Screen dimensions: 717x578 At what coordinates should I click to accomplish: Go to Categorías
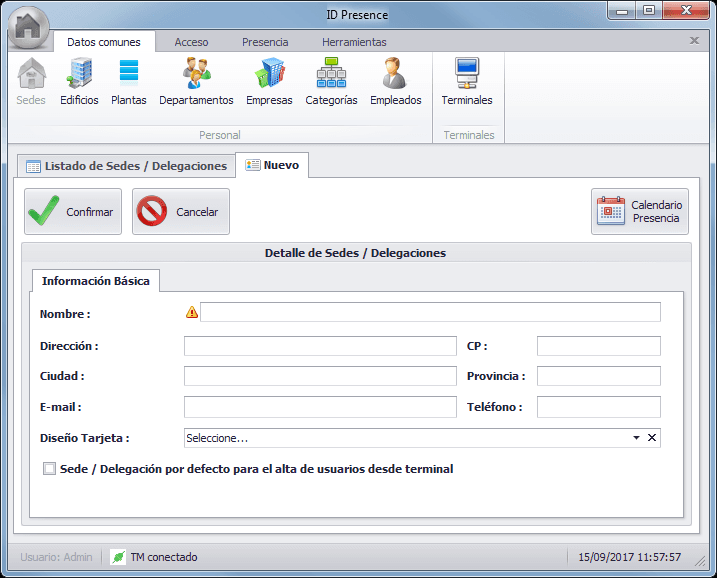(331, 81)
